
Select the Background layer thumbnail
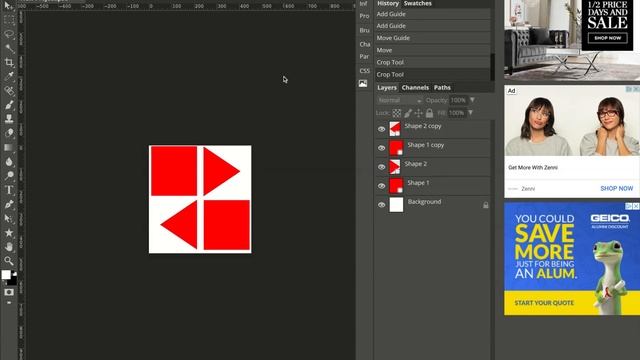pyautogui.click(x=396, y=204)
